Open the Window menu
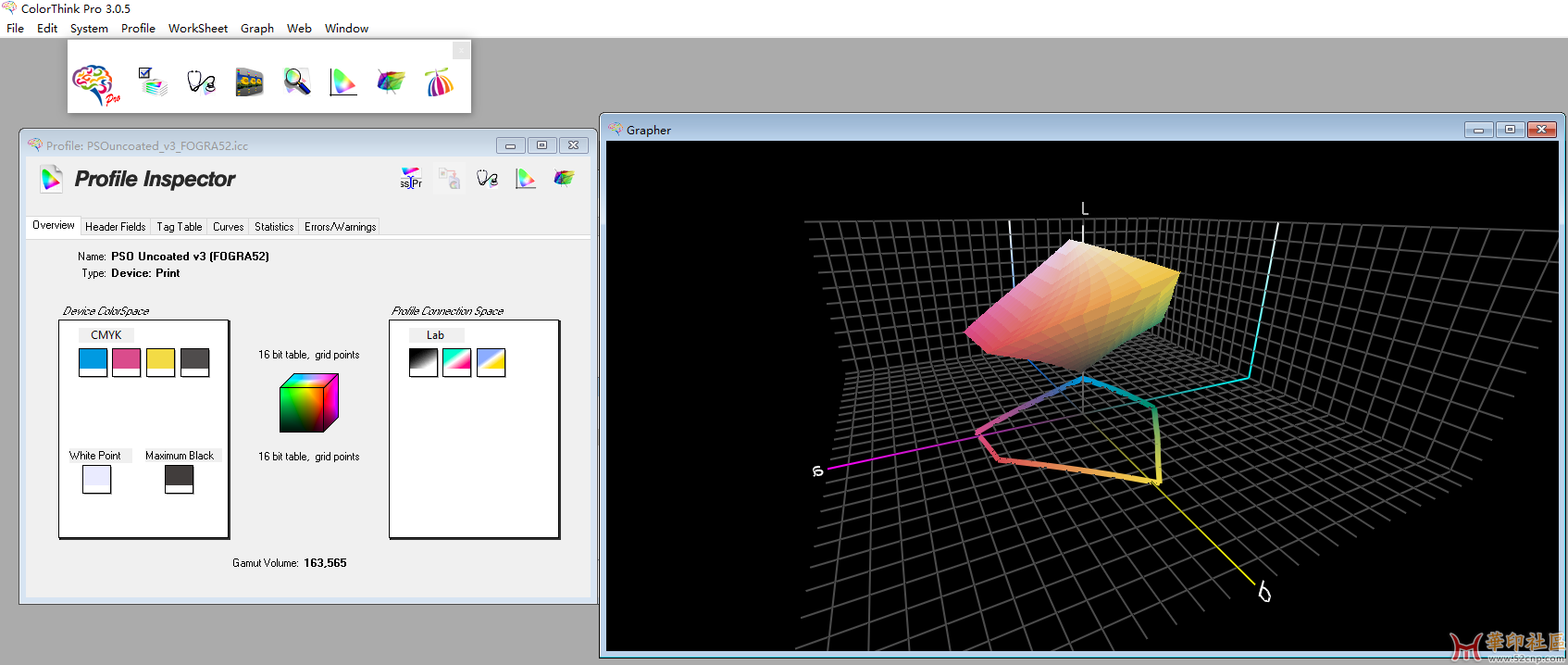Screen dimensions: 1568x665 point(347,28)
